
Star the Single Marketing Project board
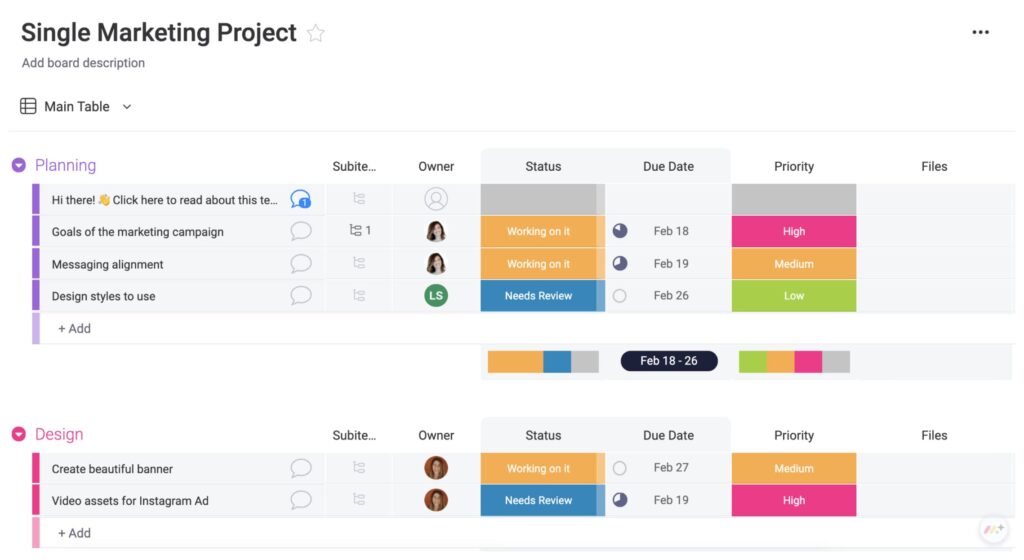tap(315, 33)
